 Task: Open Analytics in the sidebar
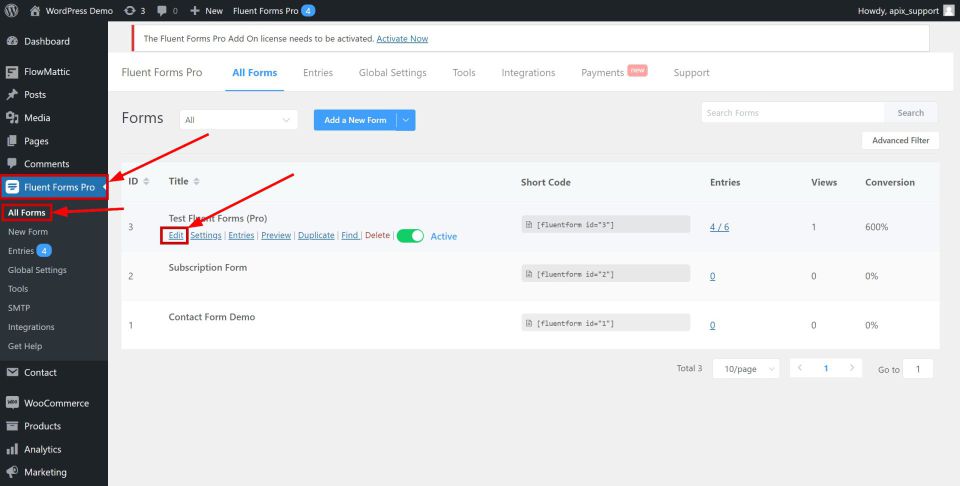(42, 449)
